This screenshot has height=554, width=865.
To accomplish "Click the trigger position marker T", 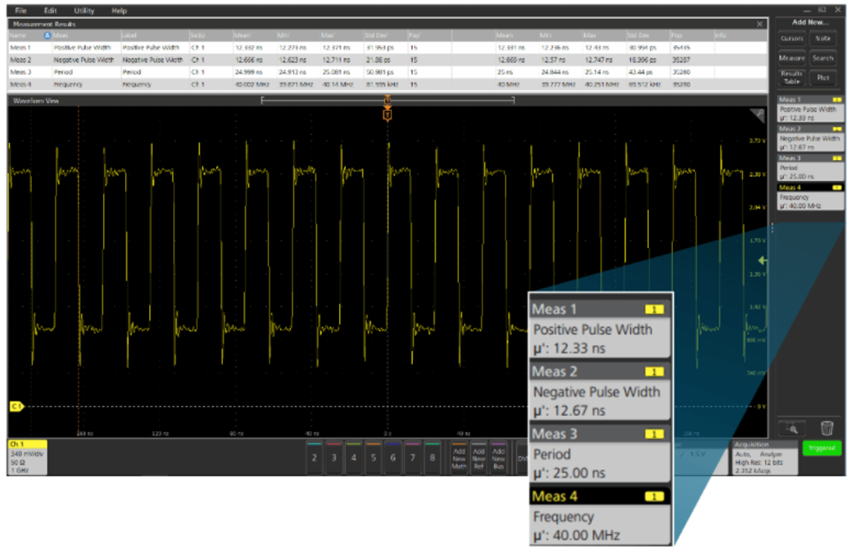I will pos(387,115).
